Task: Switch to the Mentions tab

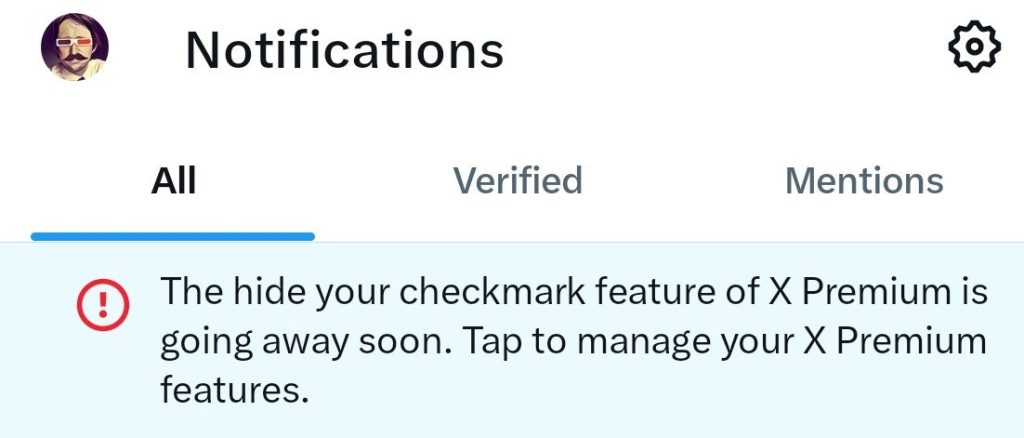Action: coord(864,181)
